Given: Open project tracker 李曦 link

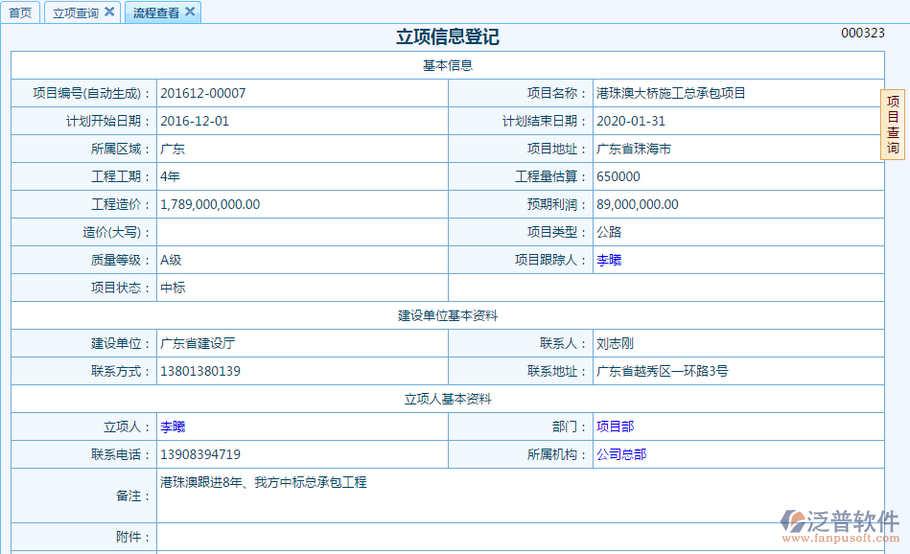Looking at the screenshot, I should coord(608,260).
